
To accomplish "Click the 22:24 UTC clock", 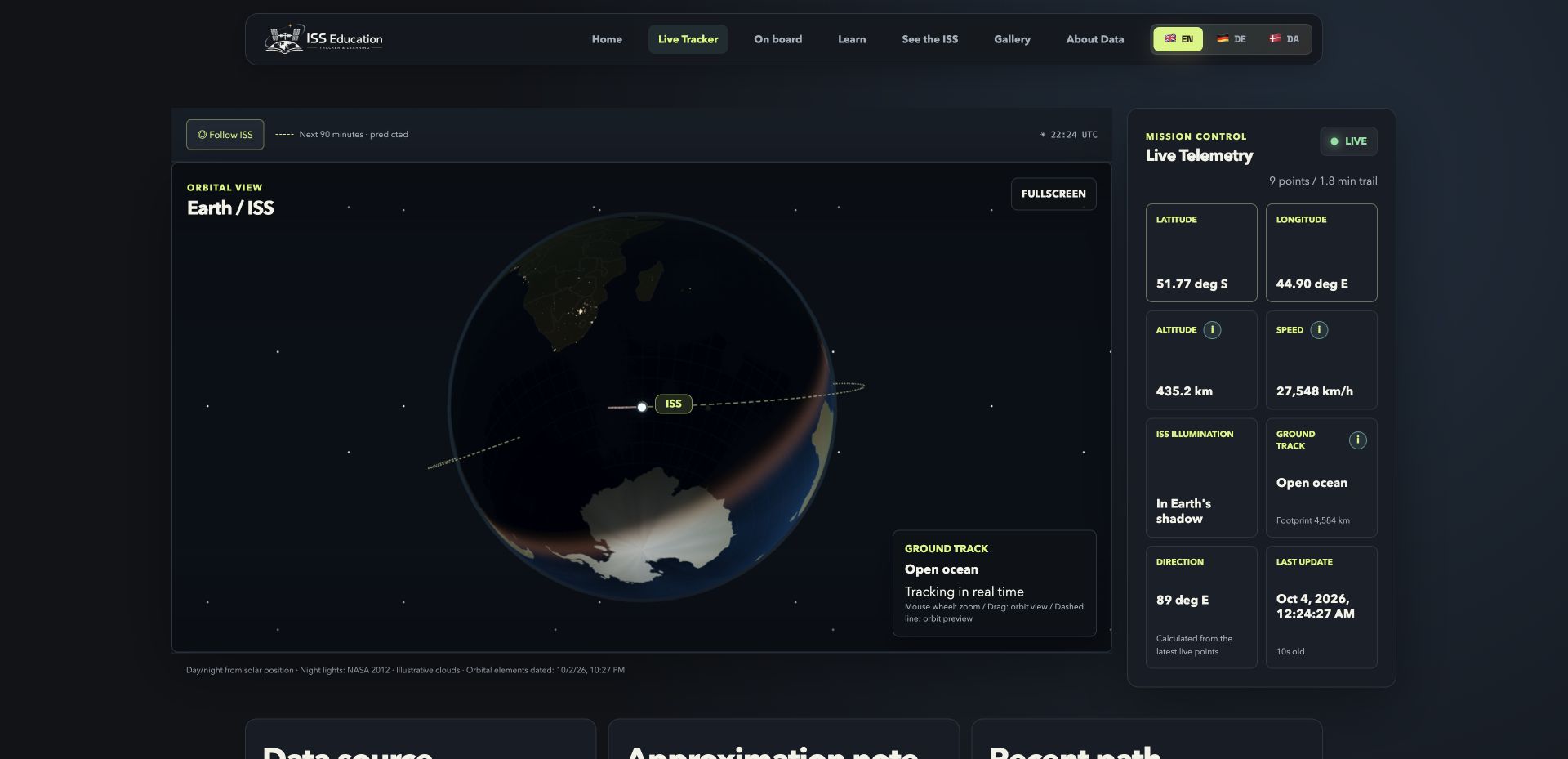I will coord(1069,135).
